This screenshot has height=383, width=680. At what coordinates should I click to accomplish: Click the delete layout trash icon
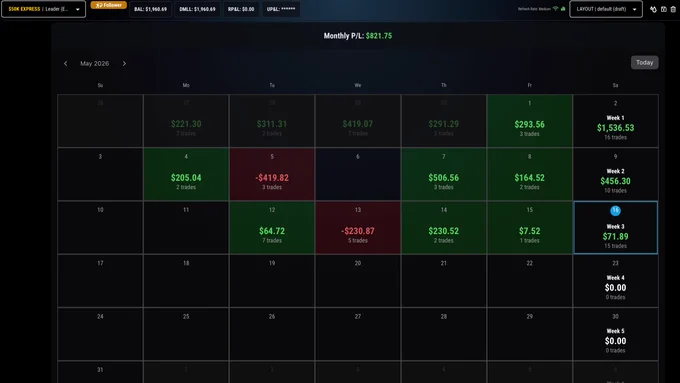coord(673,9)
